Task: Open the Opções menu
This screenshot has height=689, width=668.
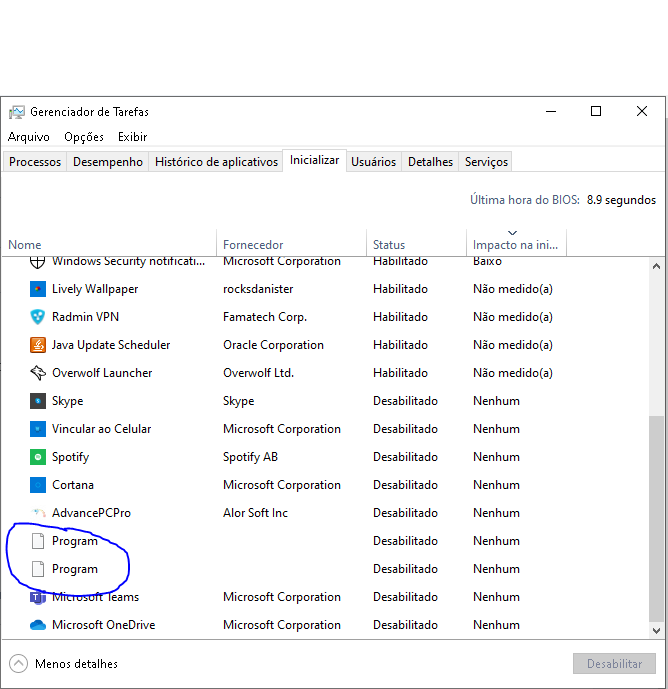Action: pyautogui.click(x=84, y=137)
